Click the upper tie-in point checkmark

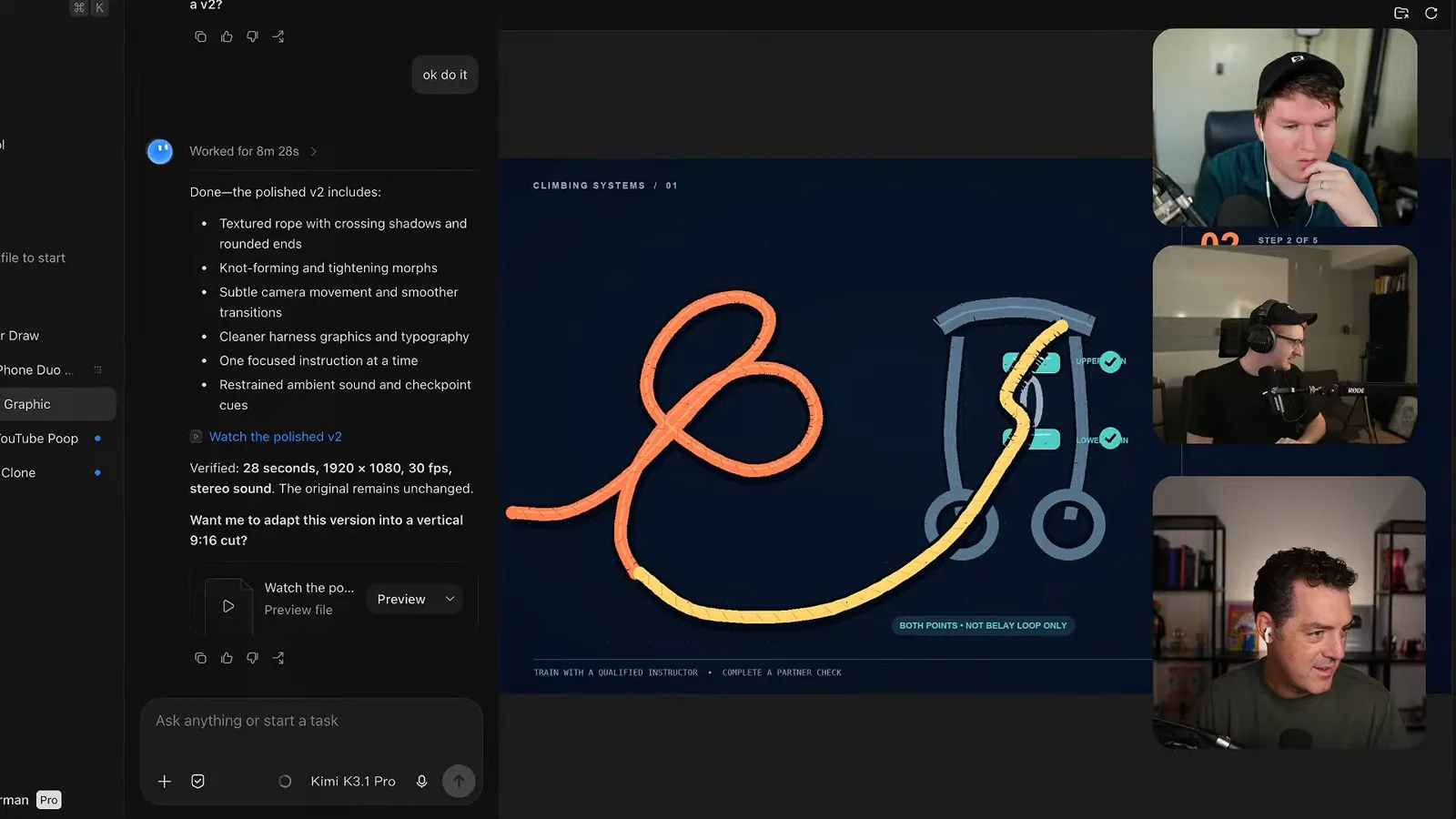click(1110, 362)
